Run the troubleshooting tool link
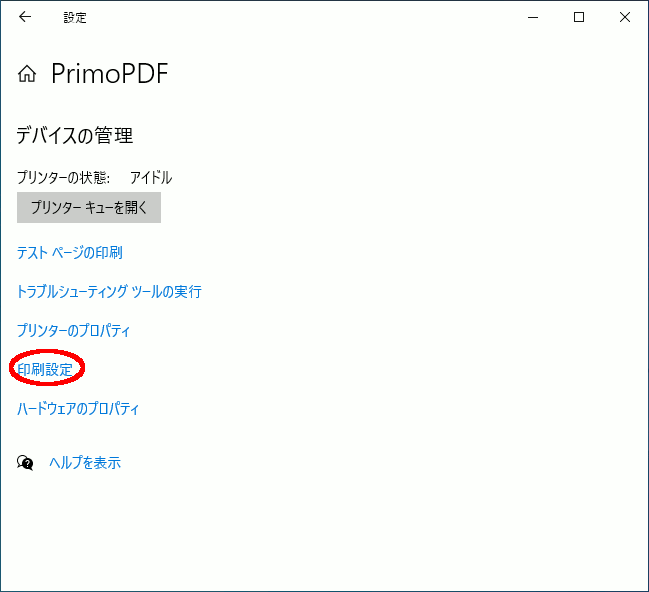The height and width of the screenshot is (592, 649). click(x=109, y=291)
